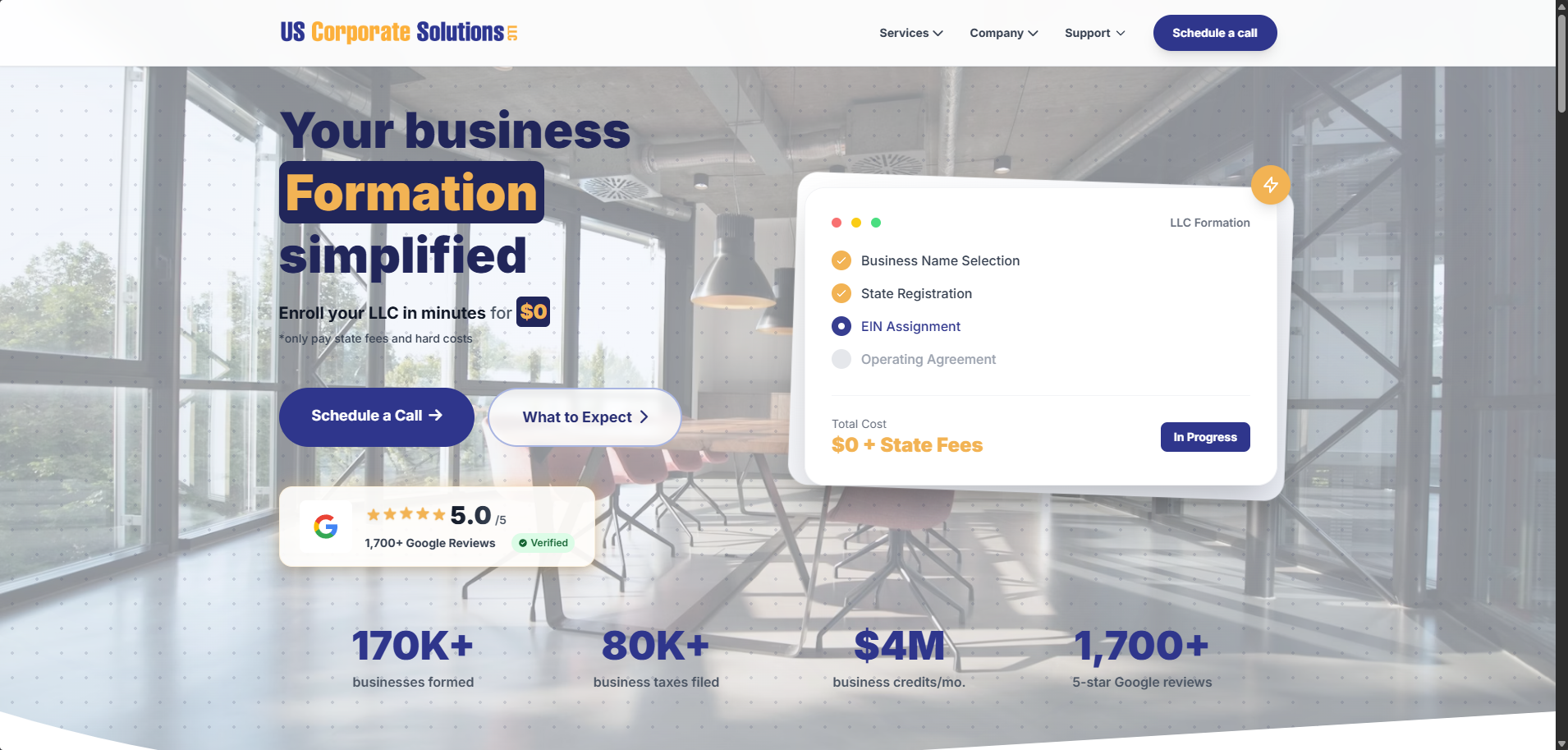The height and width of the screenshot is (750, 1568).
Task: Click the five gold rating stars
Action: pos(406,515)
